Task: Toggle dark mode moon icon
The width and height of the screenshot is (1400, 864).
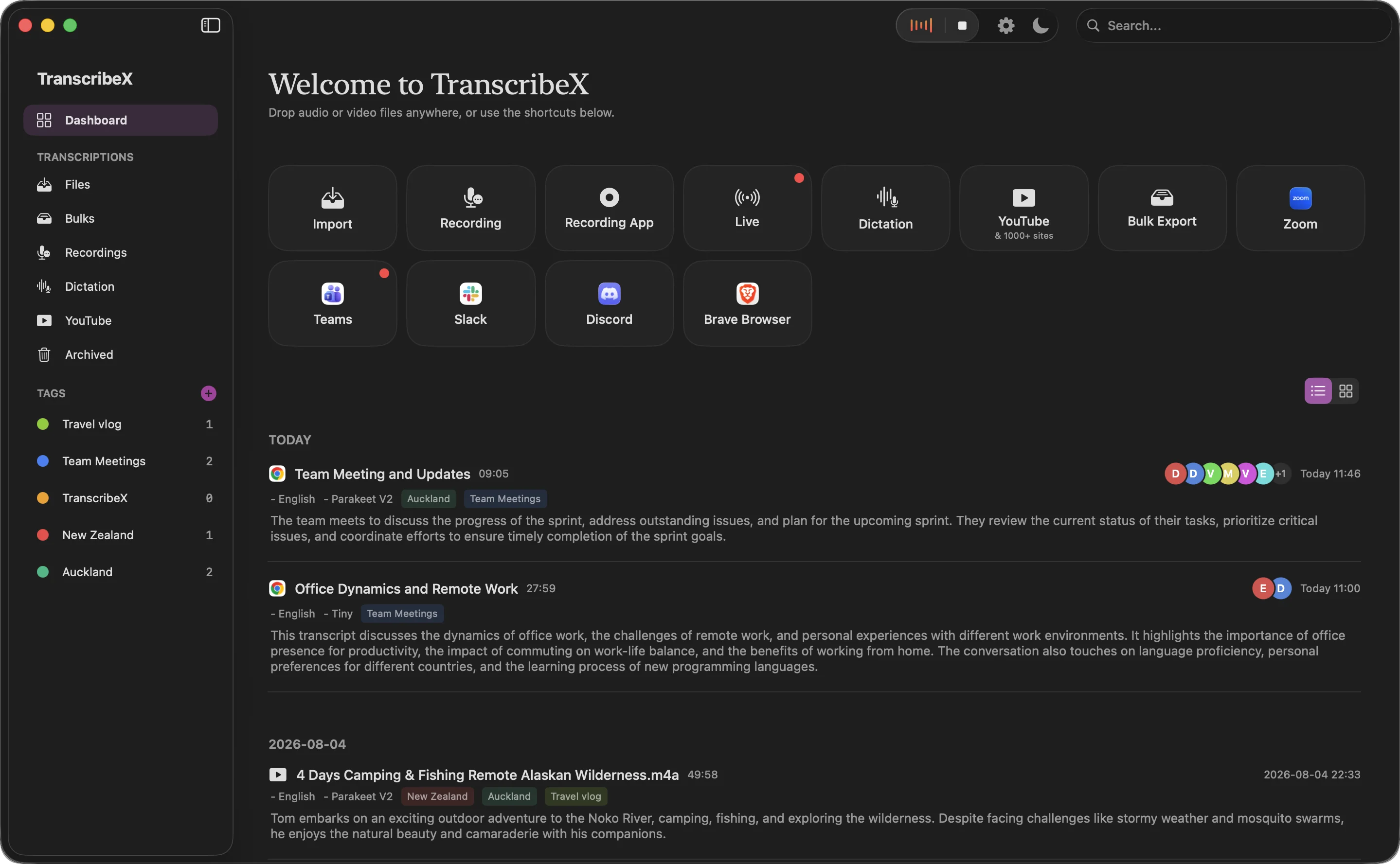Action: pos(1040,26)
